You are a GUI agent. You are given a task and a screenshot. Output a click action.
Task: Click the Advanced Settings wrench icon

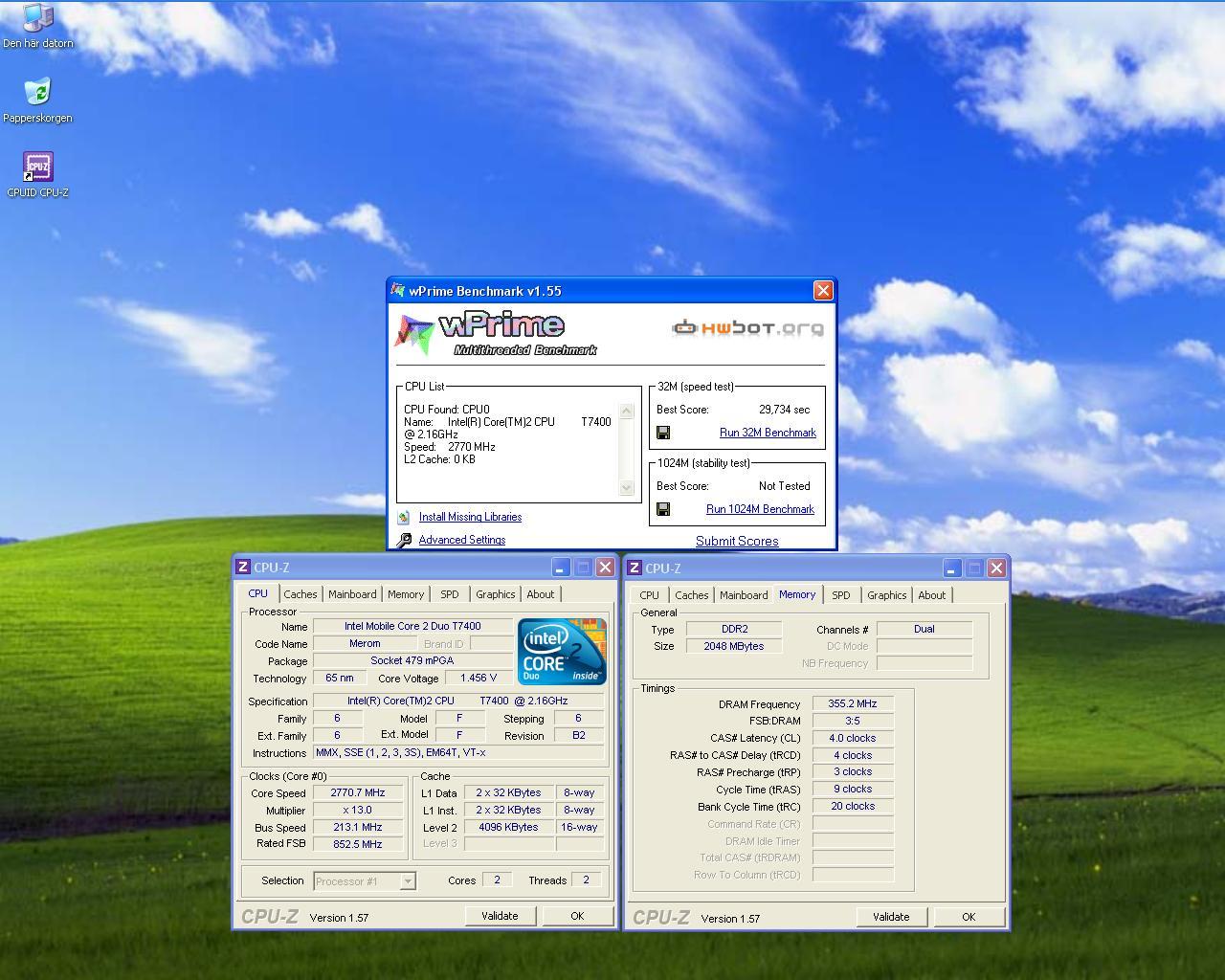404,540
